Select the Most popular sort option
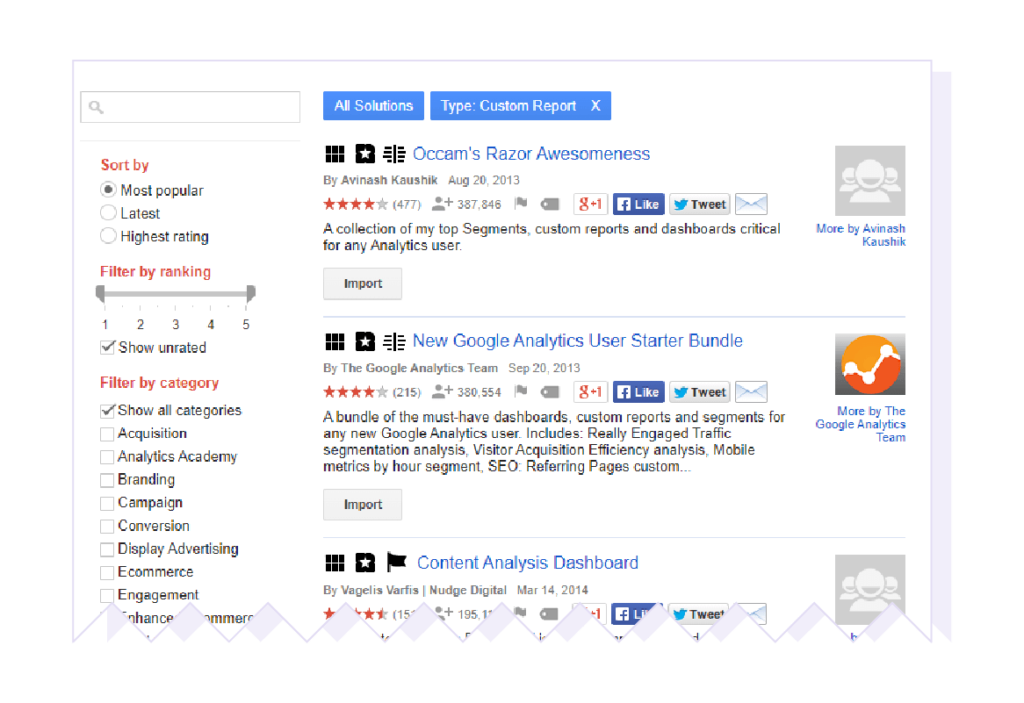1024x703 pixels. tap(108, 190)
